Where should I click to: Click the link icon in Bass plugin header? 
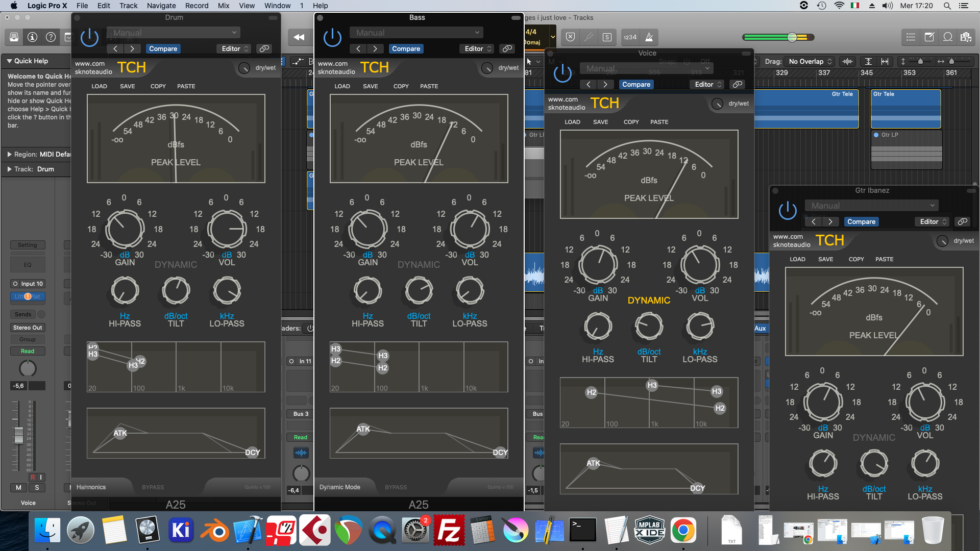[x=507, y=49]
